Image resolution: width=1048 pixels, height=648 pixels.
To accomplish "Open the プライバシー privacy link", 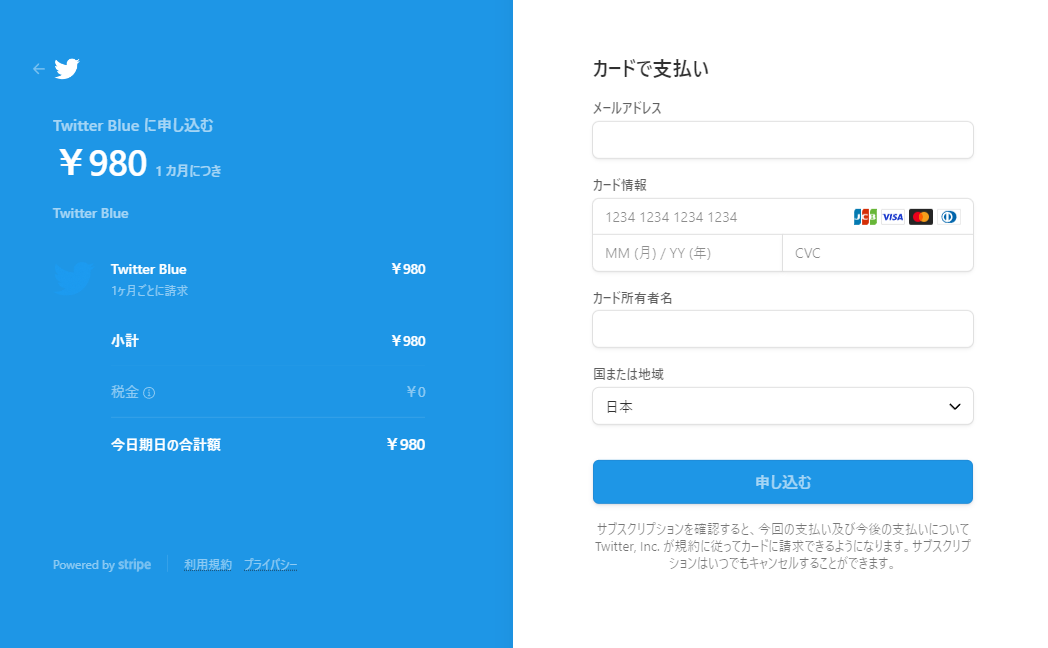I will click(x=270, y=565).
